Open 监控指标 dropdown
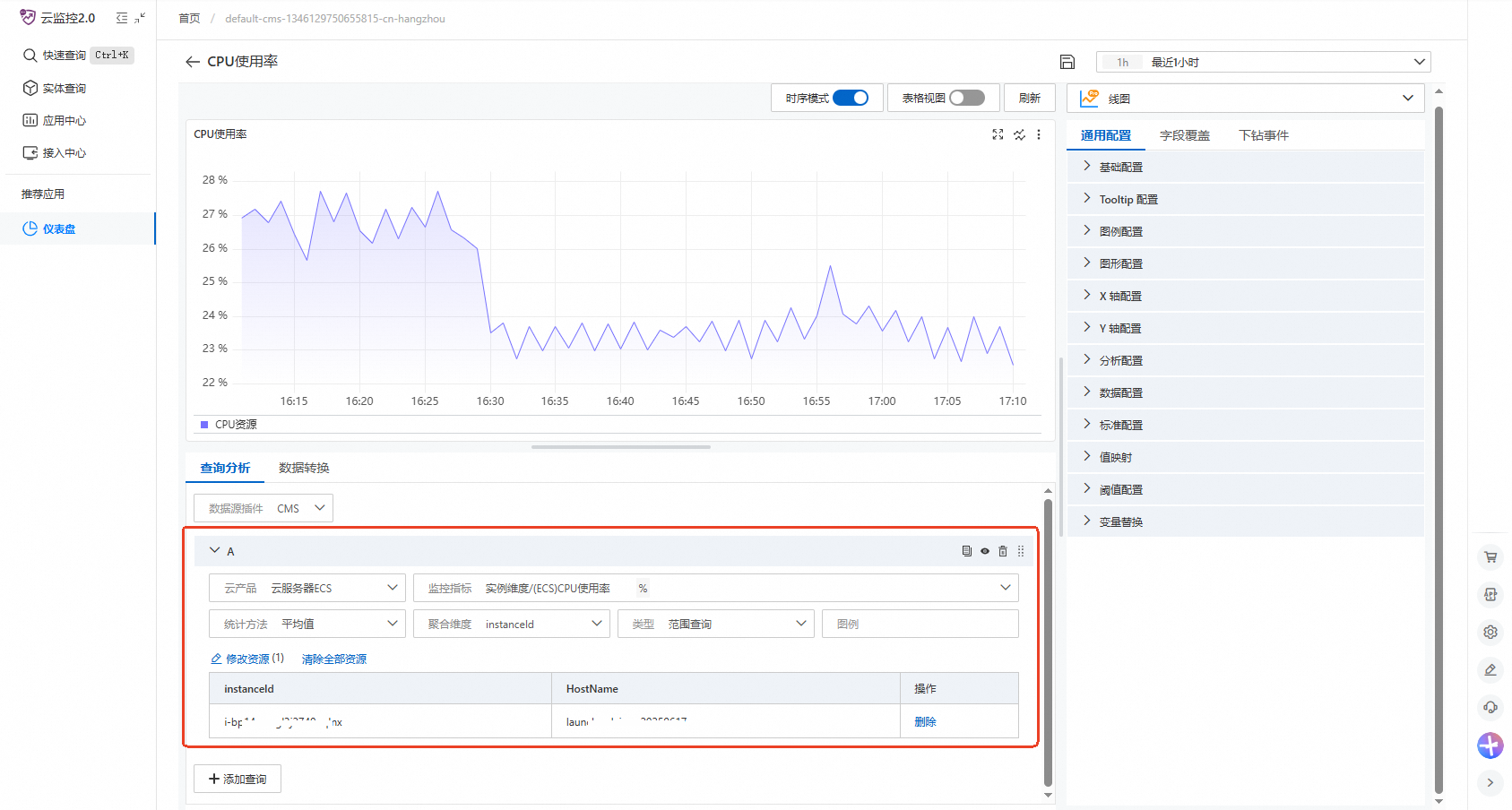Screen dimensions: 1512x810 click(x=716, y=588)
